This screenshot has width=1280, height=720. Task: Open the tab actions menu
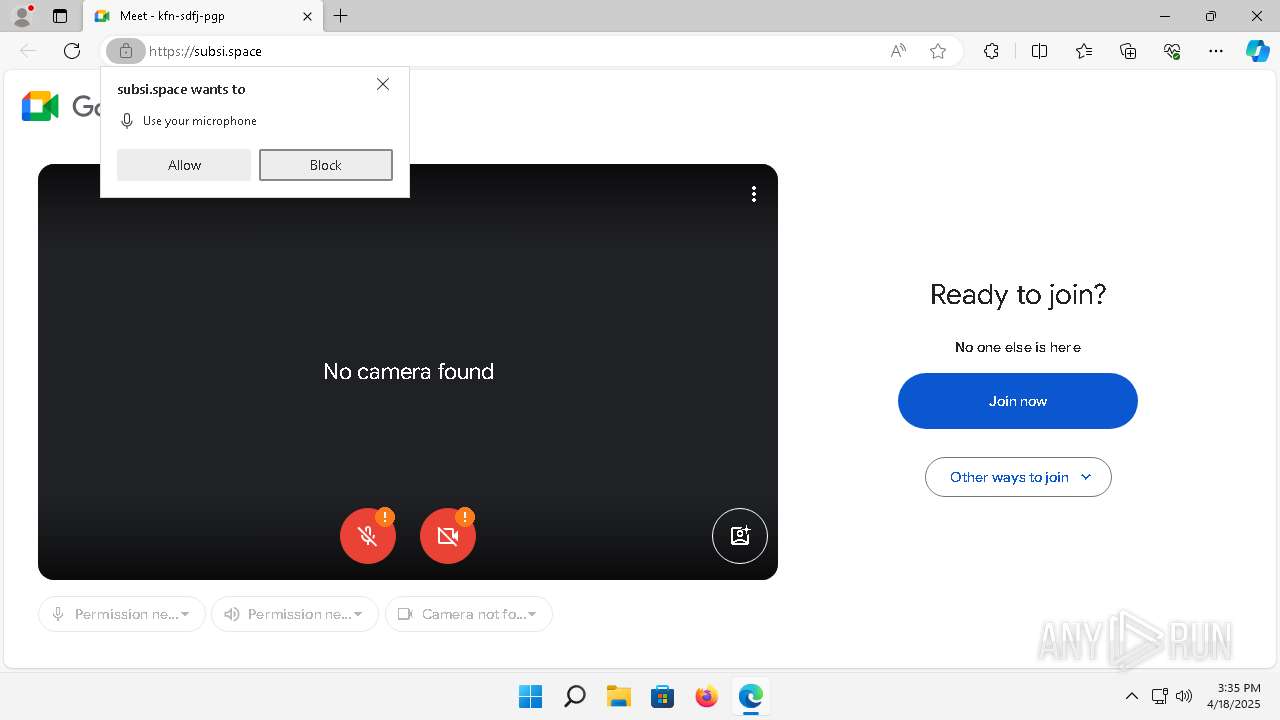point(60,16)
